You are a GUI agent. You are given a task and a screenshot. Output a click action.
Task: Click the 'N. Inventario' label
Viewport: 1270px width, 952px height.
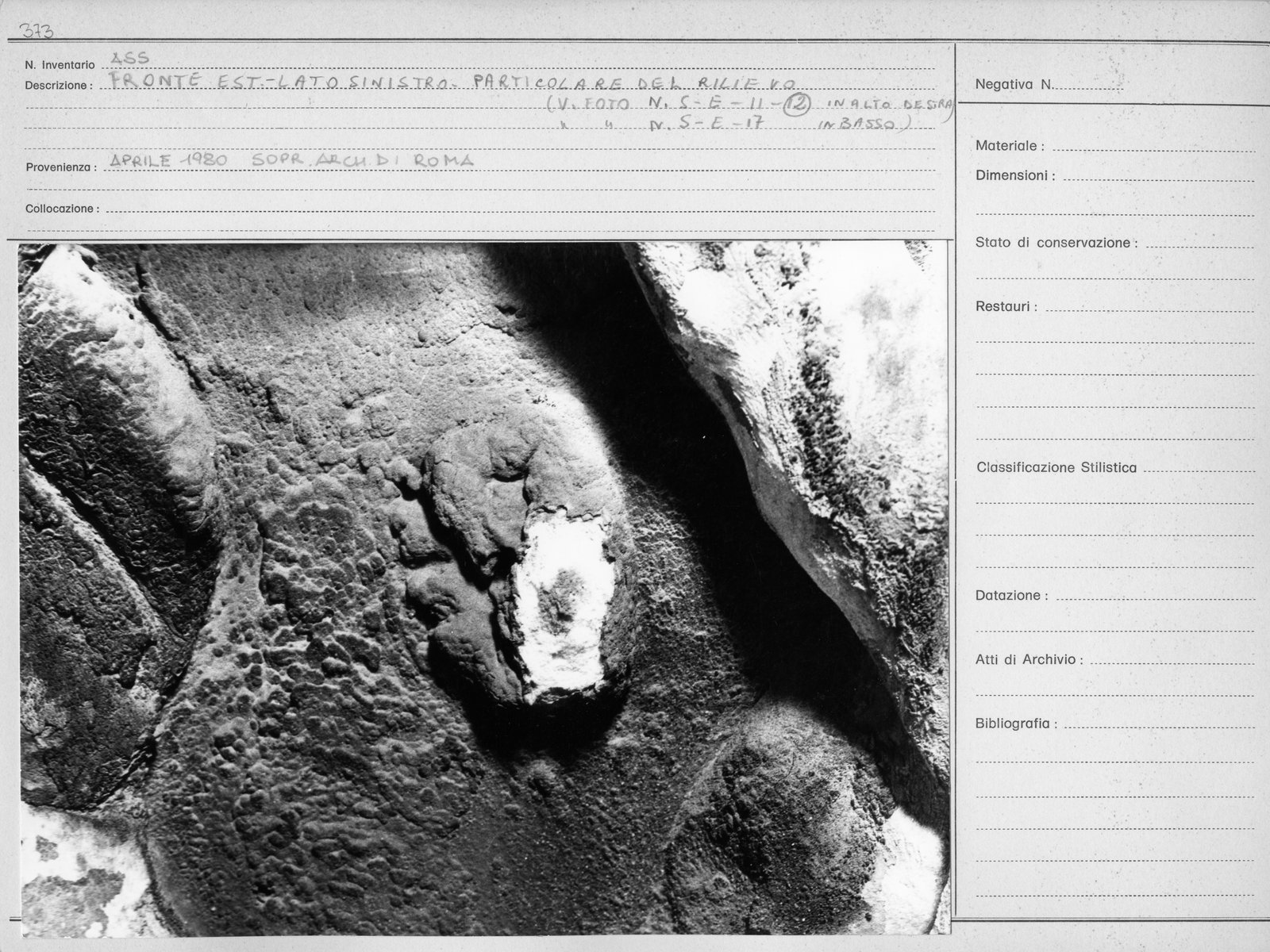coord(60,65)
